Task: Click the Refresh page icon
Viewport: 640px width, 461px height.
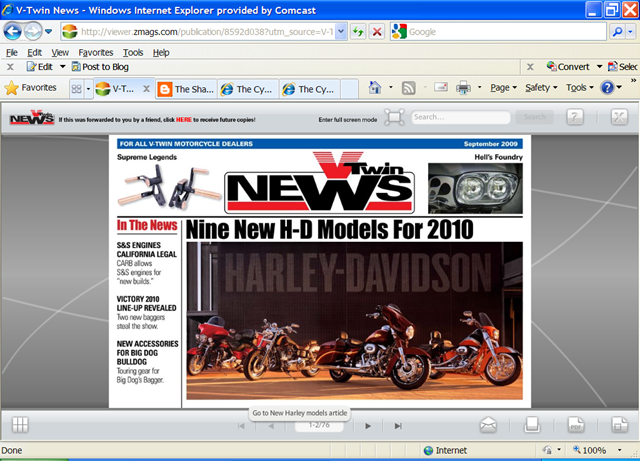Action: [x=357, y=32]
